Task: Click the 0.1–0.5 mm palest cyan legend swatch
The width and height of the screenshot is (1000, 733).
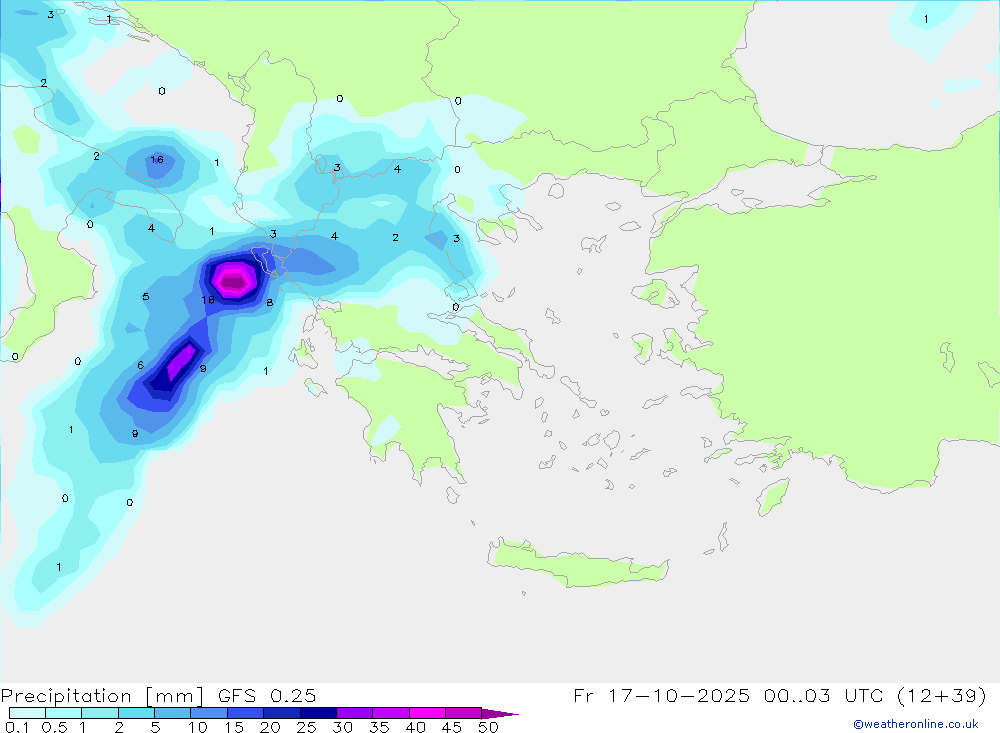Action: (27, 713)
